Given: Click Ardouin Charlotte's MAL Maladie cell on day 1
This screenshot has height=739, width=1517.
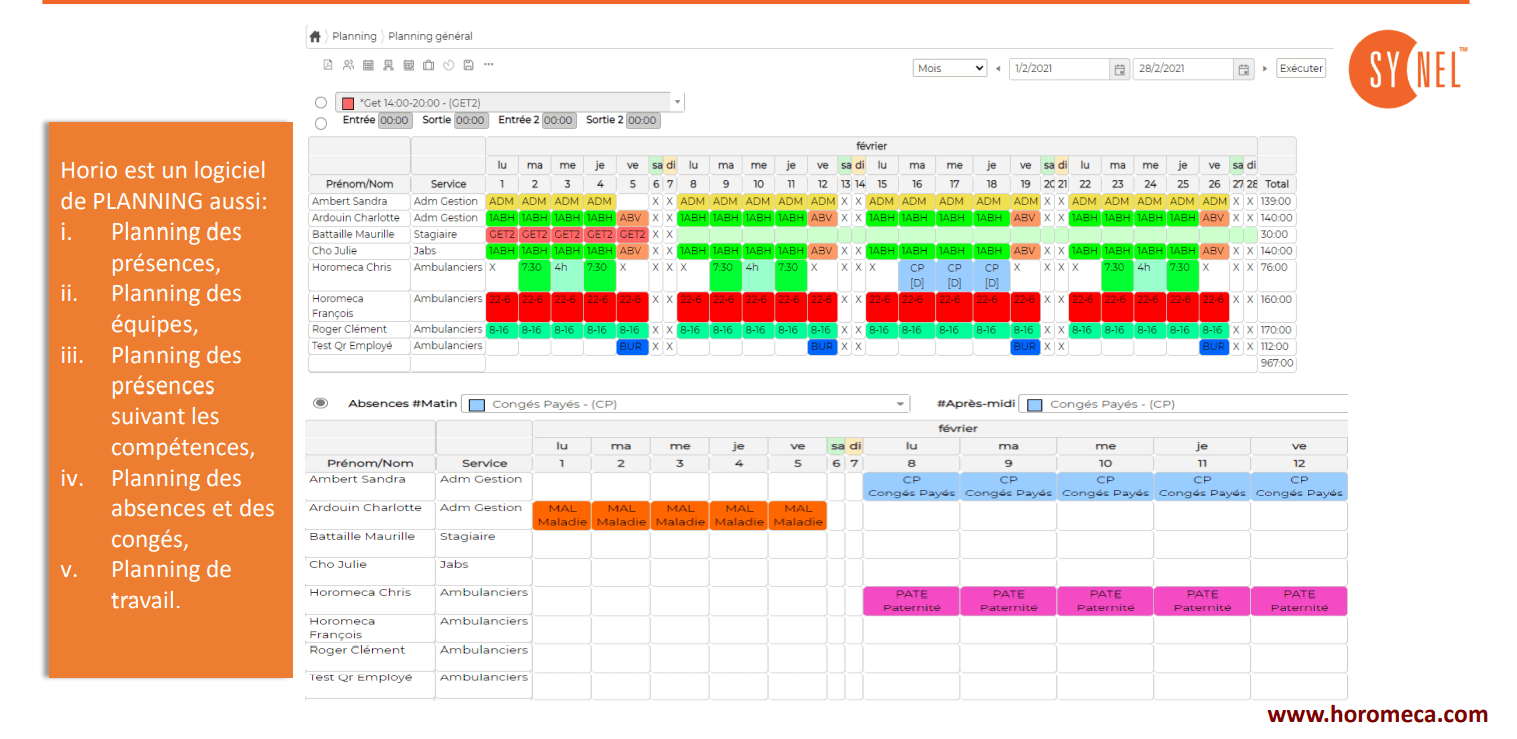Looking at the screenshot, I should tap(562, 515).
